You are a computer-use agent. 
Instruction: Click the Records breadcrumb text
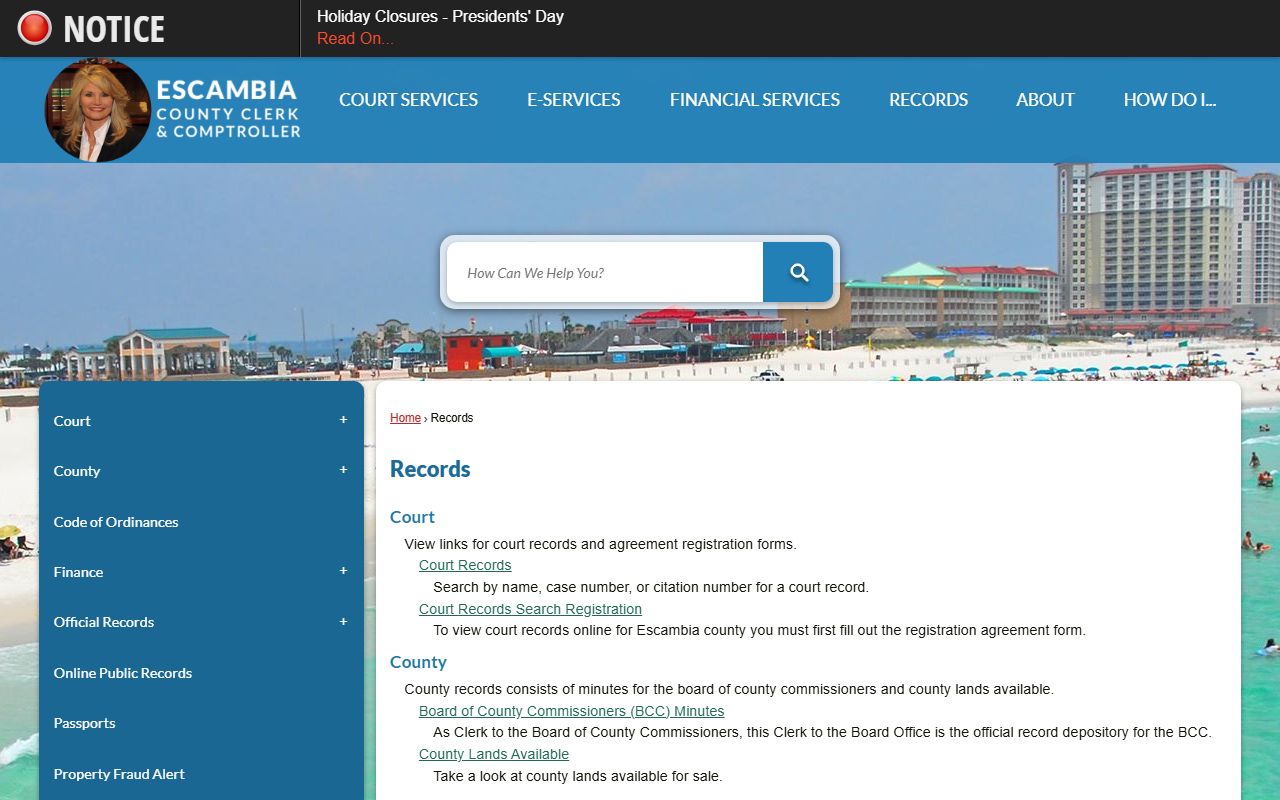pyautogui.click(x=452, y=418)
